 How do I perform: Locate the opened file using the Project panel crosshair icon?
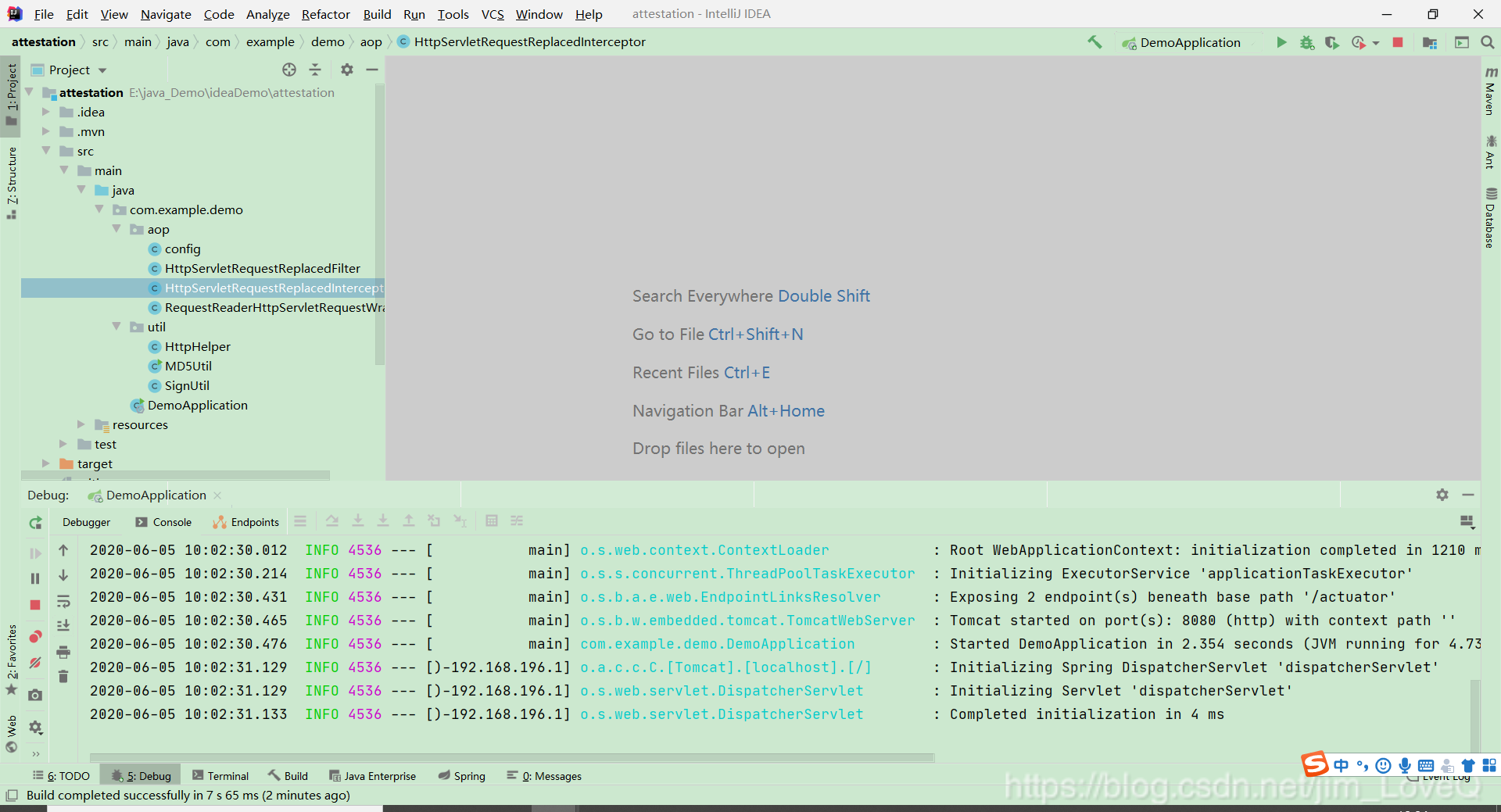point(289,70)
